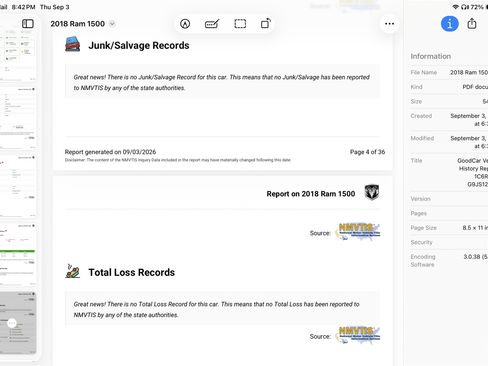Open the Share sheet

coord(472,24)
